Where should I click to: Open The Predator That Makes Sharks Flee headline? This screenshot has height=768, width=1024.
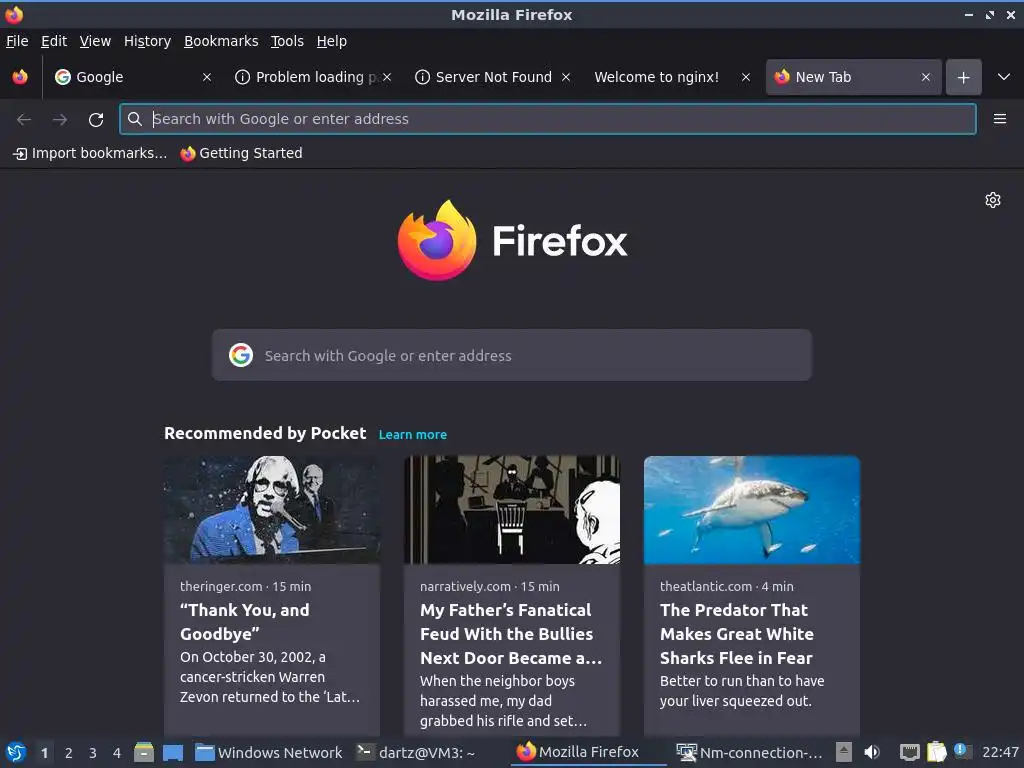coord(737,633)
